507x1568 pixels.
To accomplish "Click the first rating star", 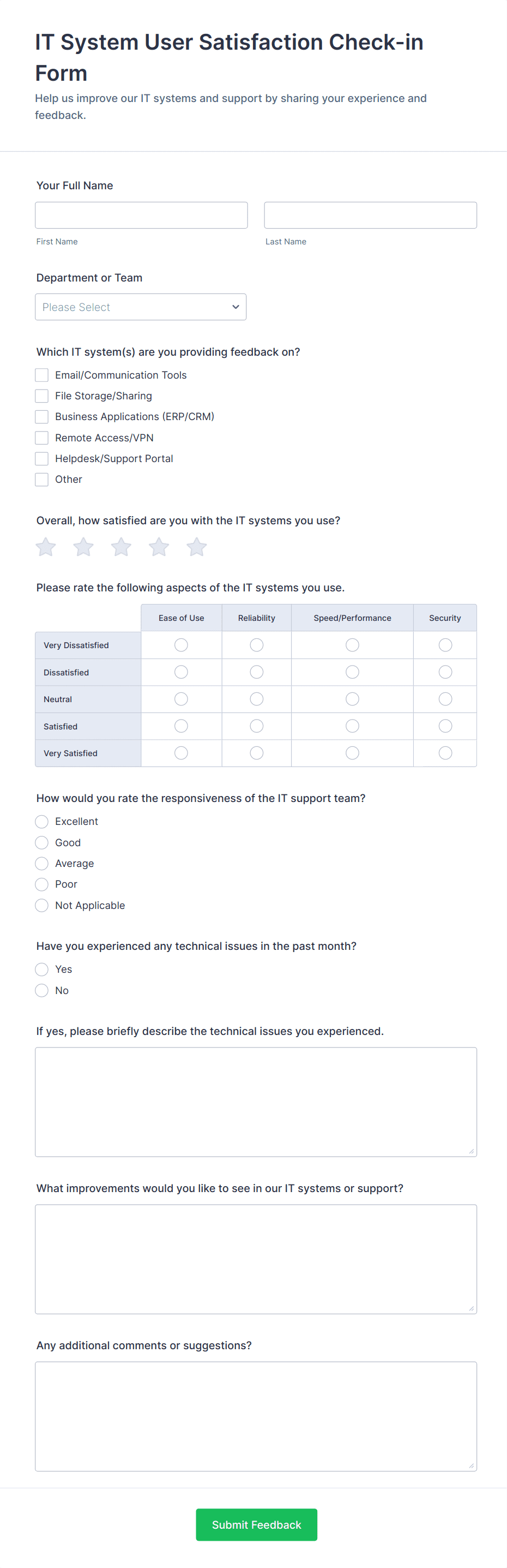I will tap(46, 547).
